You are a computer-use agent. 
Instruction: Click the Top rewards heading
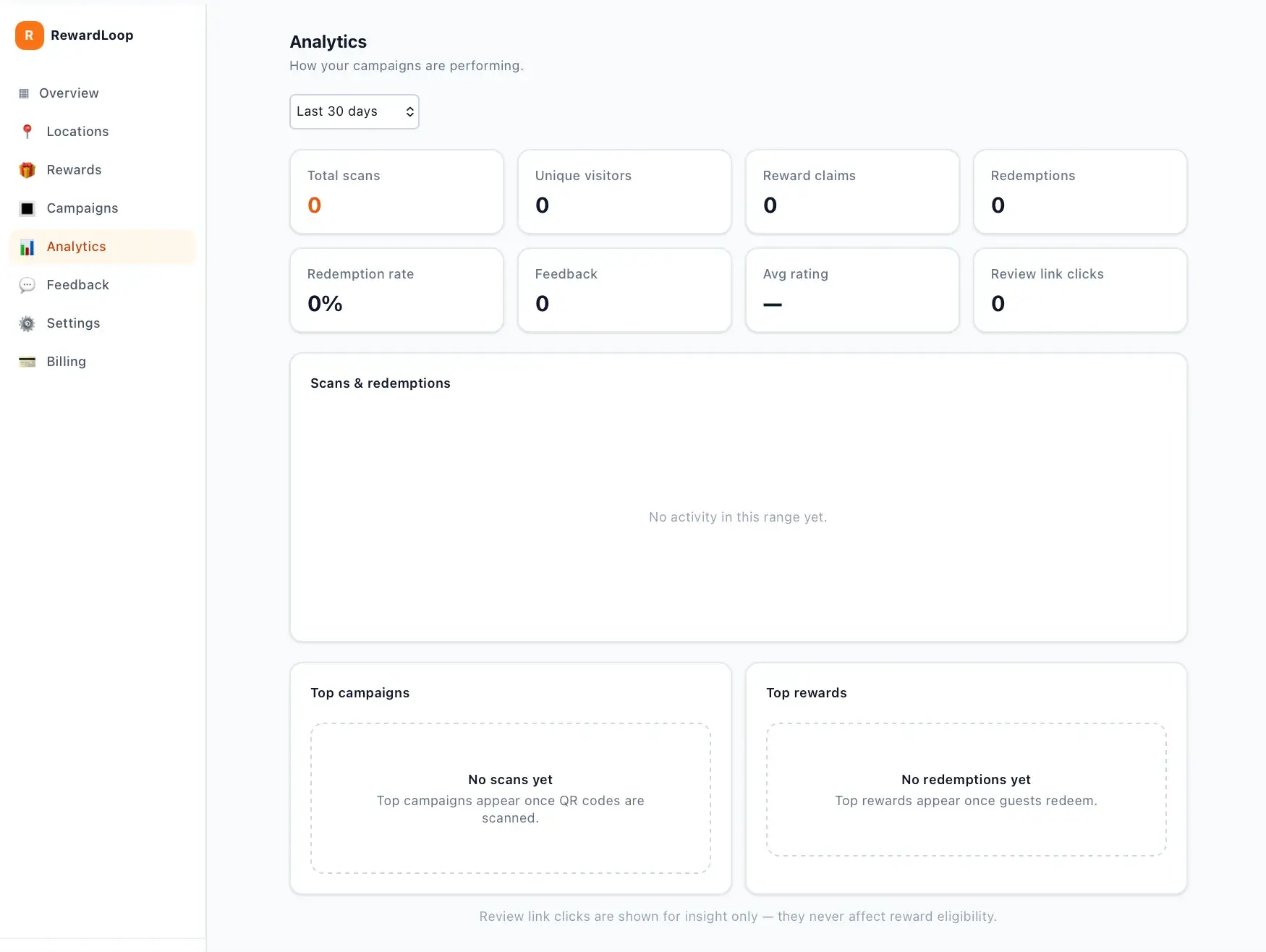[807, 693]
